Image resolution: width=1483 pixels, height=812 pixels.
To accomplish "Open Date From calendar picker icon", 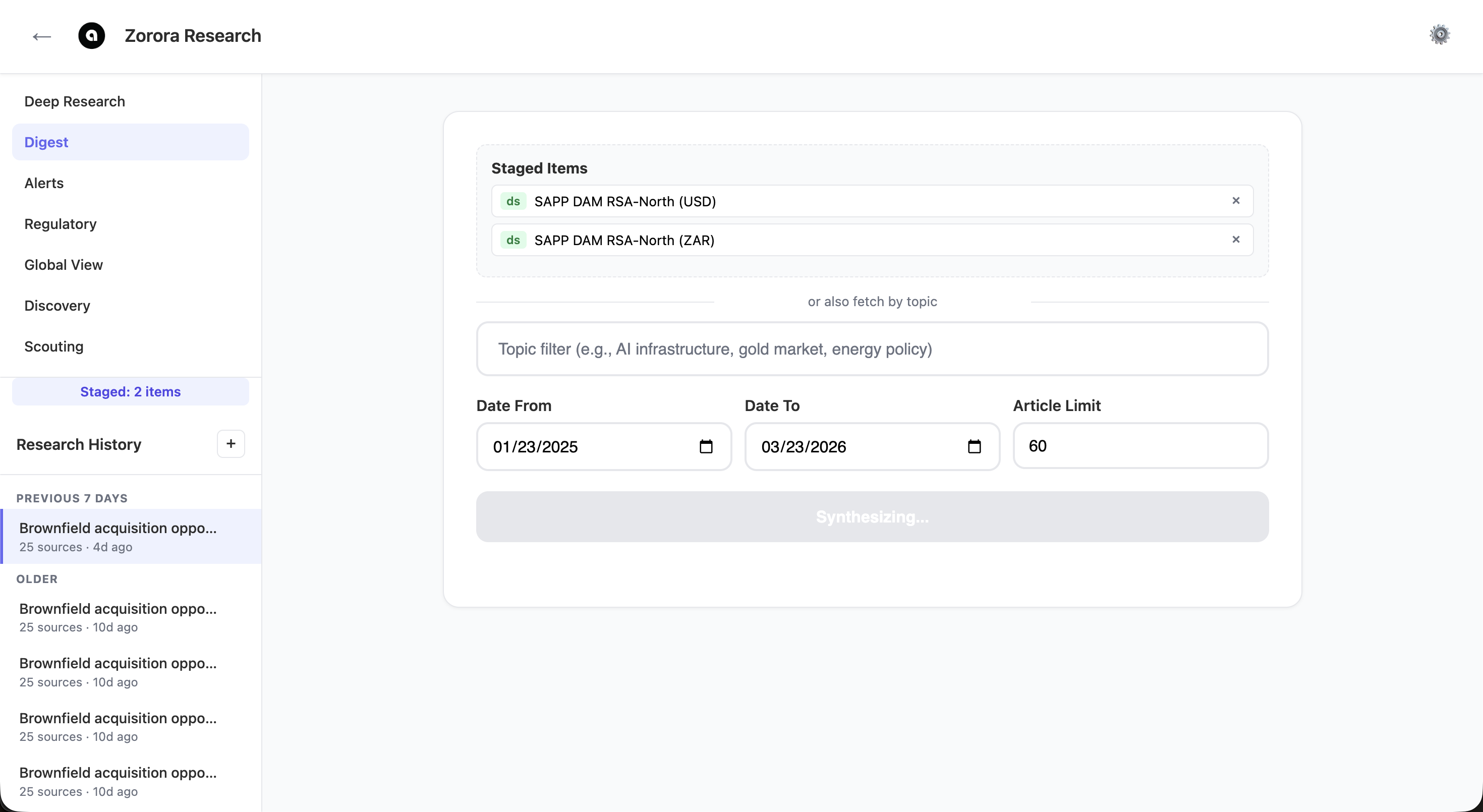I will pyautogui.click(x=706, y=446).
